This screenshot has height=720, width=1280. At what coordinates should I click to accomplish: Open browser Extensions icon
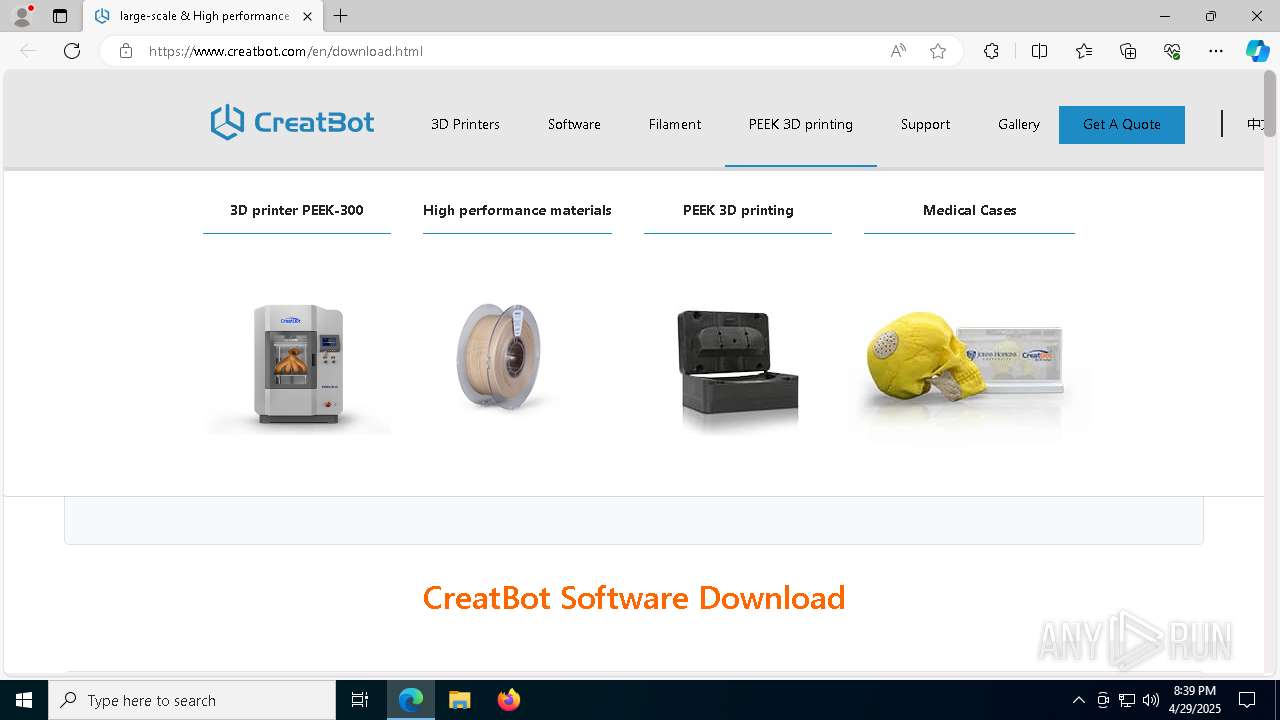tap(991, 51)
